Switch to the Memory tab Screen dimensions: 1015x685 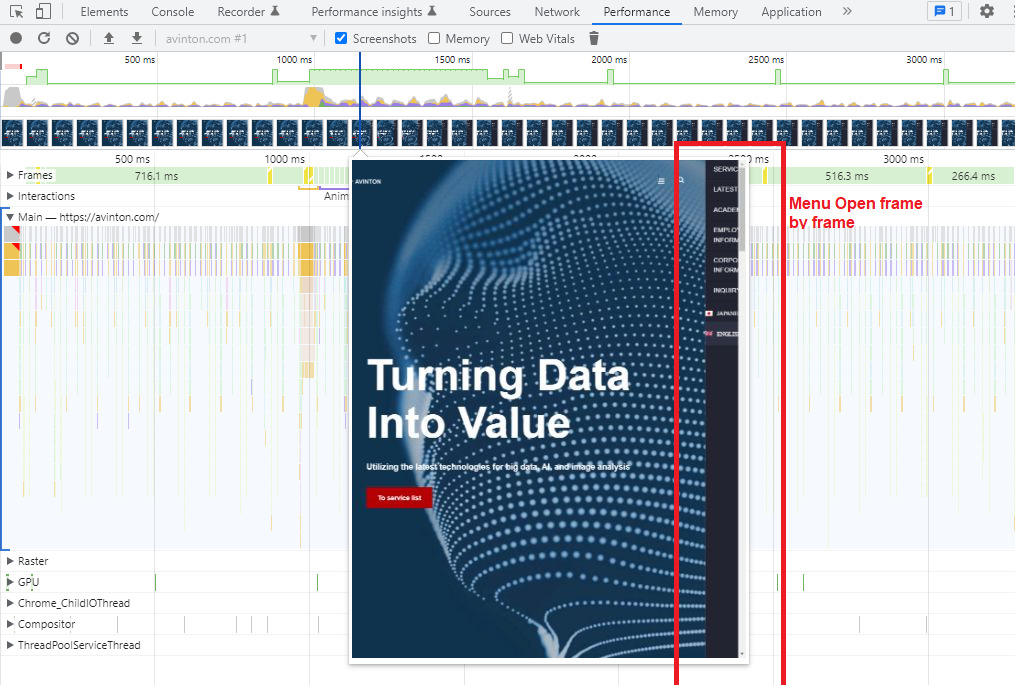tap(715, 12)
